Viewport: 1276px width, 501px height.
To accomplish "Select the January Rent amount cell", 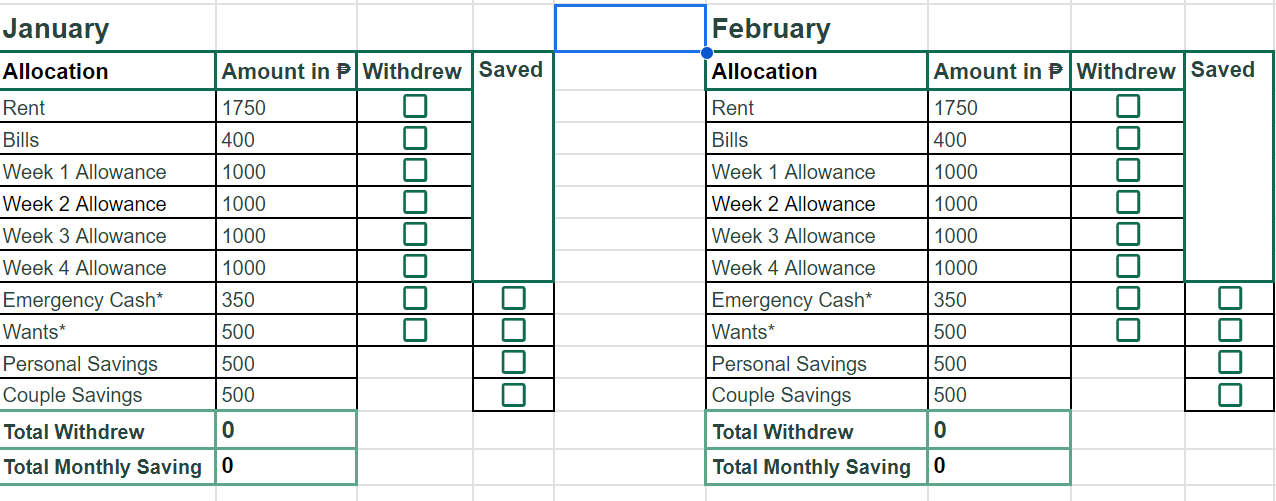I will 287,107.
